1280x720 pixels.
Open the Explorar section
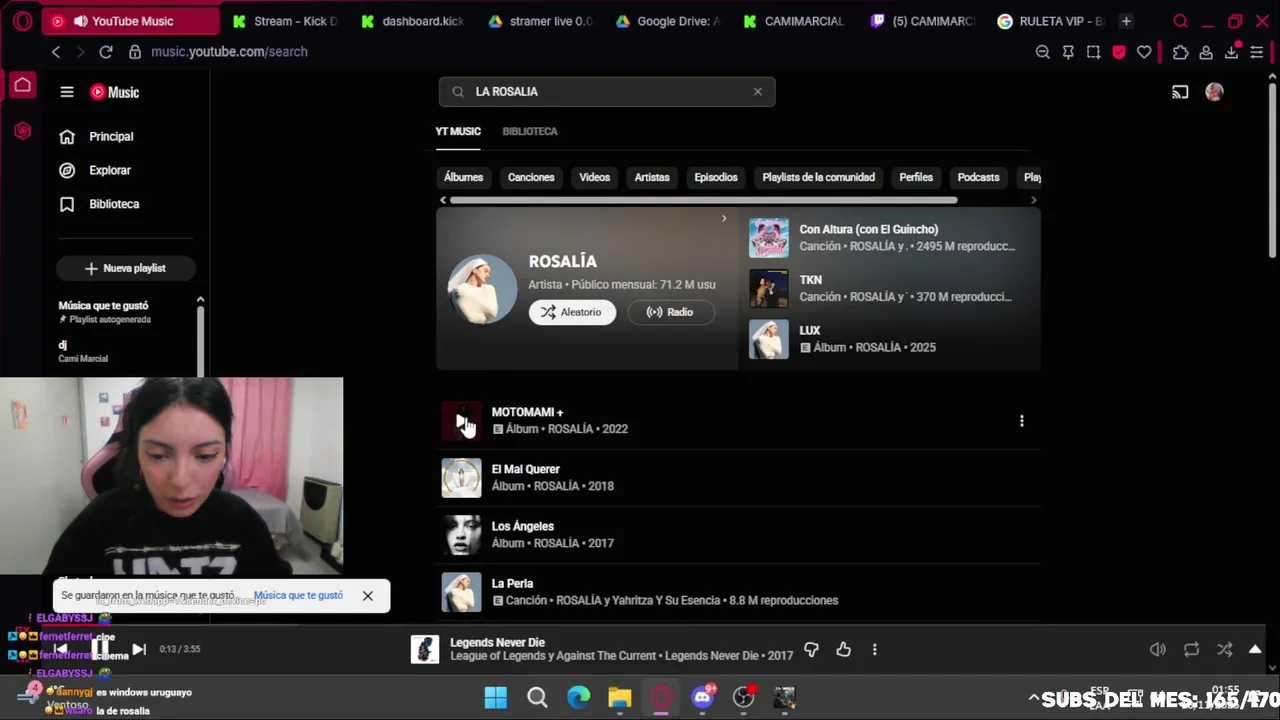110,171
